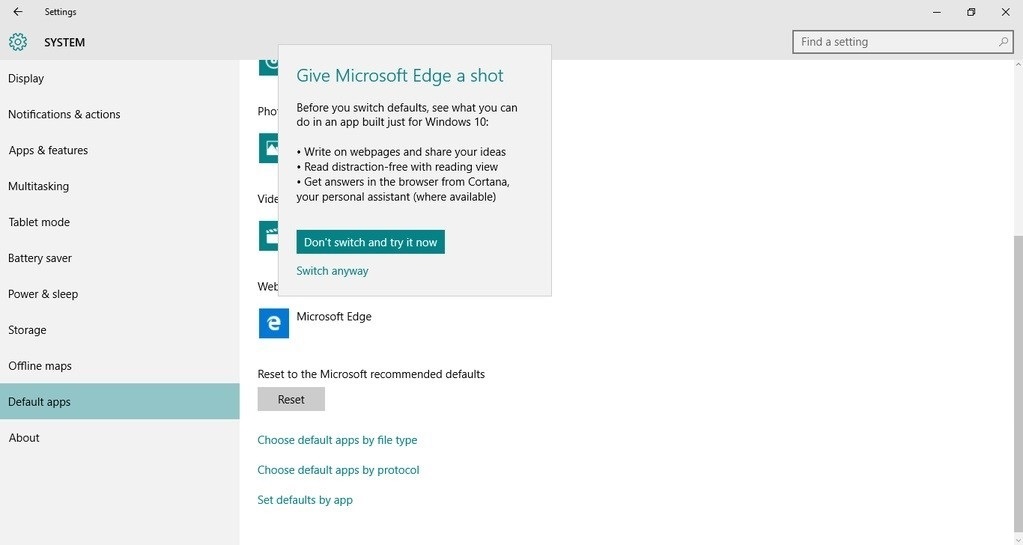Click the magnifier icon in search box
Screen dimensions: 1023x545
click(x=1003, y=42)
